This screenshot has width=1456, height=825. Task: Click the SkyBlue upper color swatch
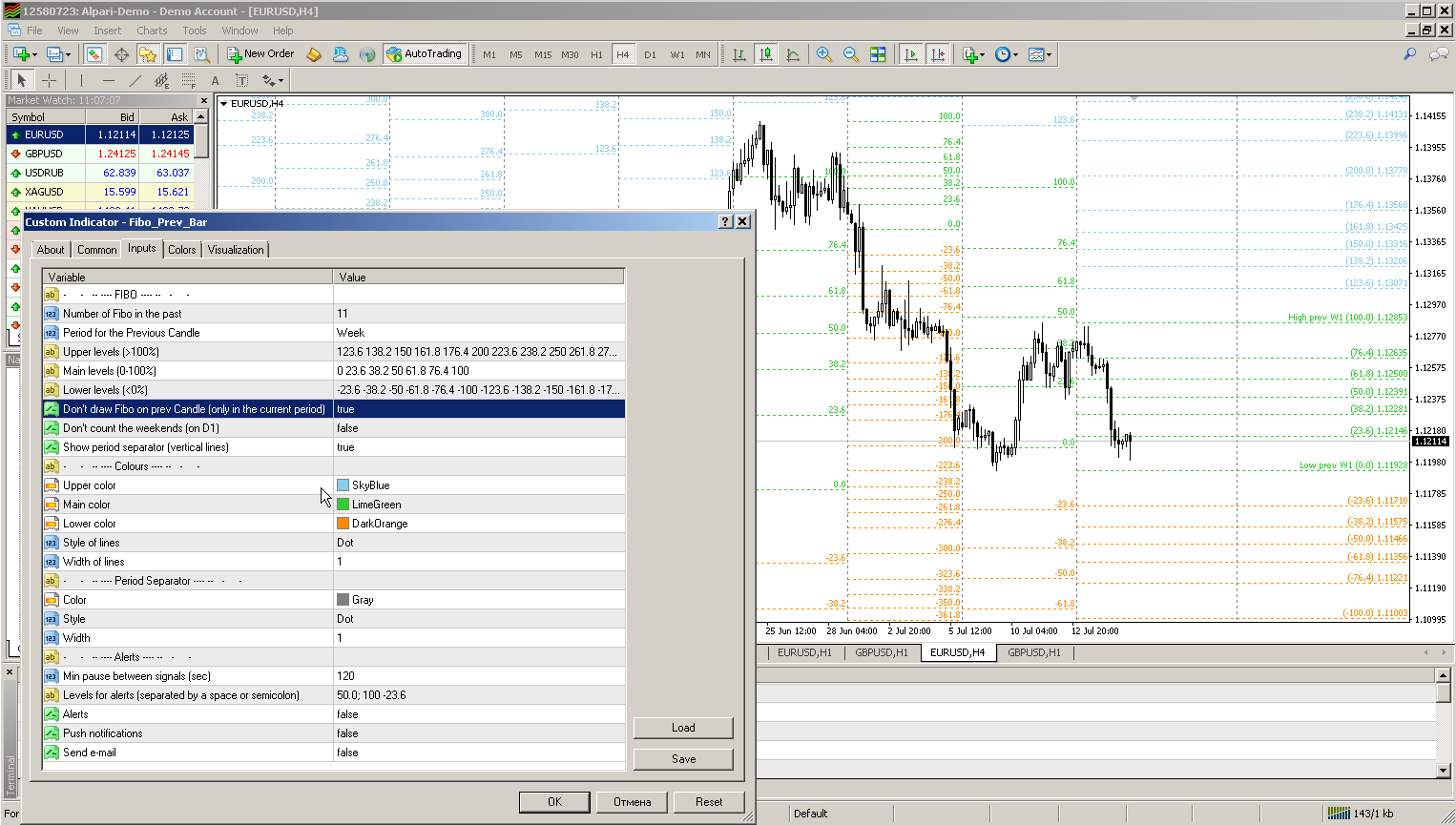click(343, 485)
